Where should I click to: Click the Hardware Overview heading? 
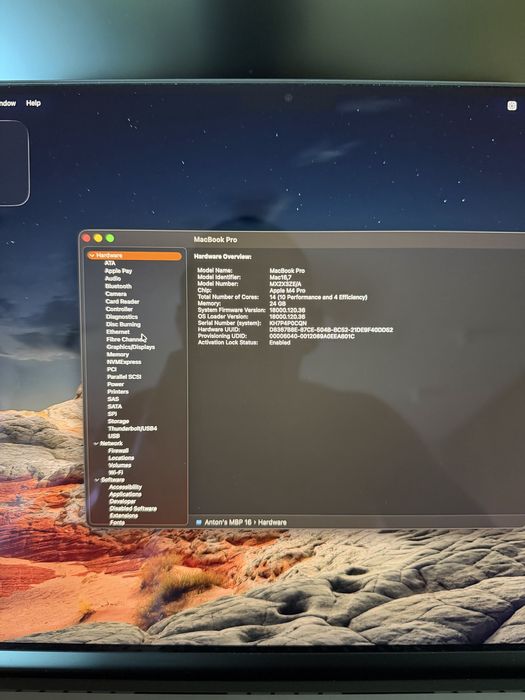point(222,257)
